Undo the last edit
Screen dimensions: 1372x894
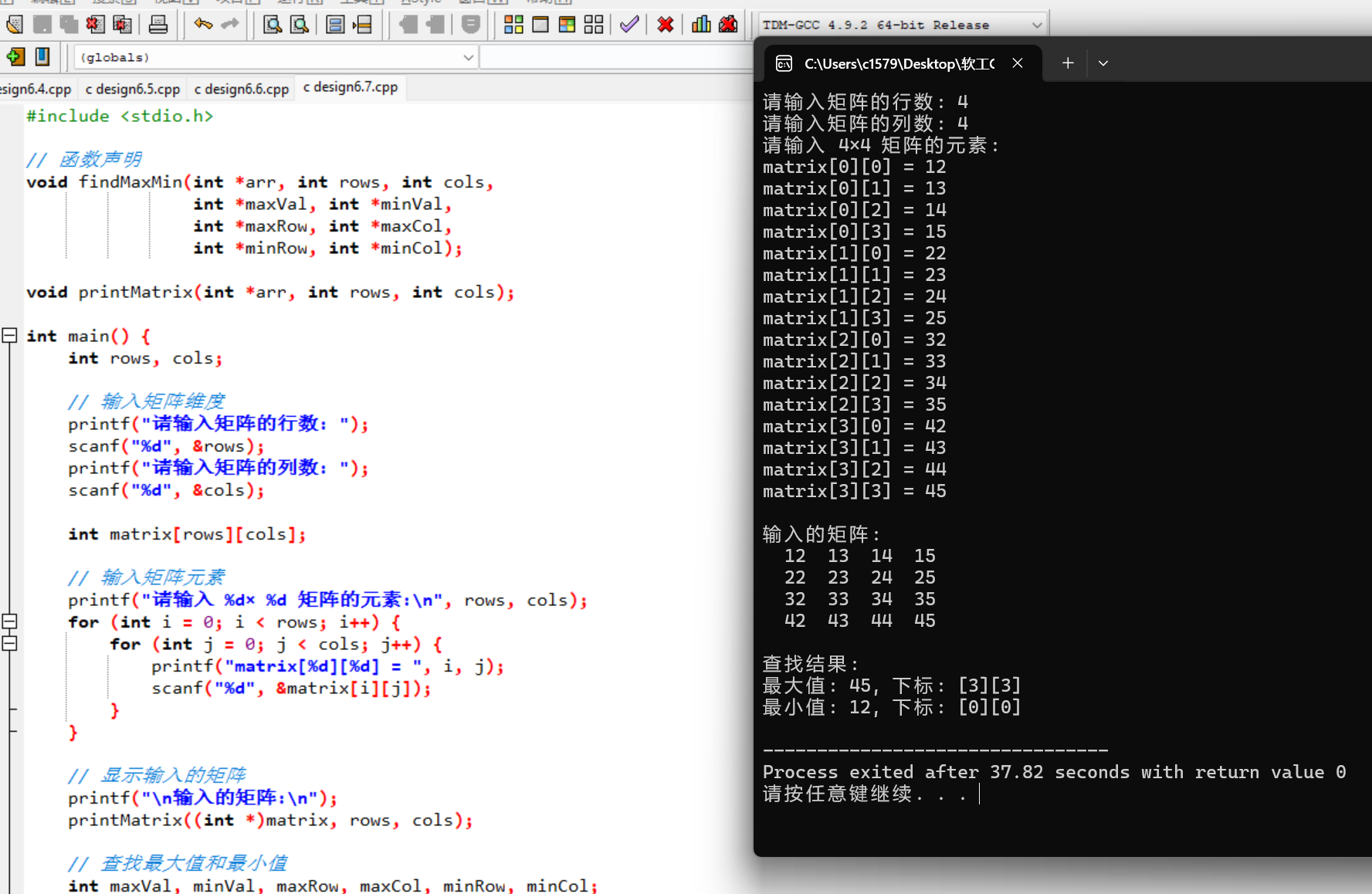(203, 25)
